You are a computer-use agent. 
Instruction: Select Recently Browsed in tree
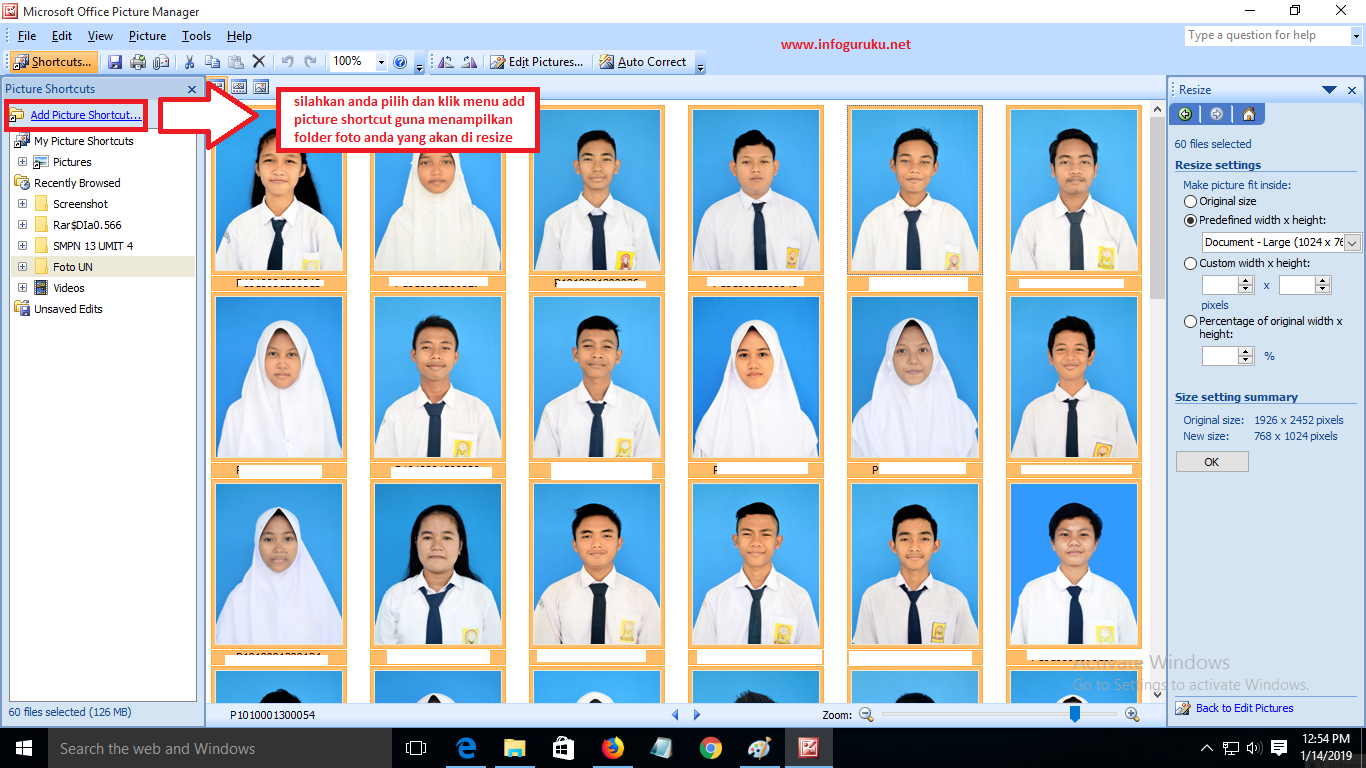[x=77, y=183]
